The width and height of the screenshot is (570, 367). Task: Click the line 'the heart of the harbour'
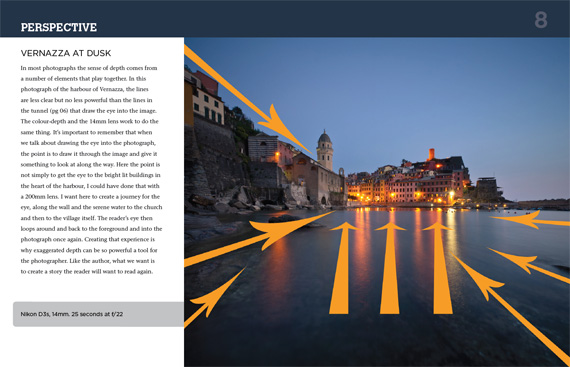[90, 186]
